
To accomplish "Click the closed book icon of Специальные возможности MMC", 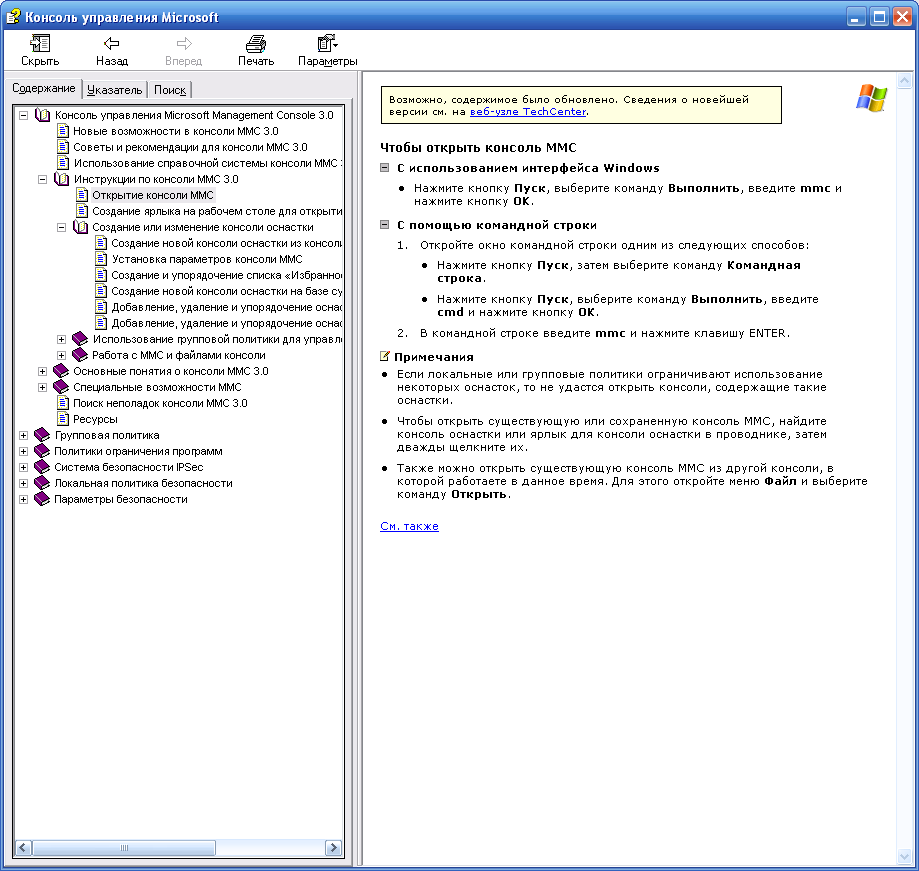I will point(61,387).
